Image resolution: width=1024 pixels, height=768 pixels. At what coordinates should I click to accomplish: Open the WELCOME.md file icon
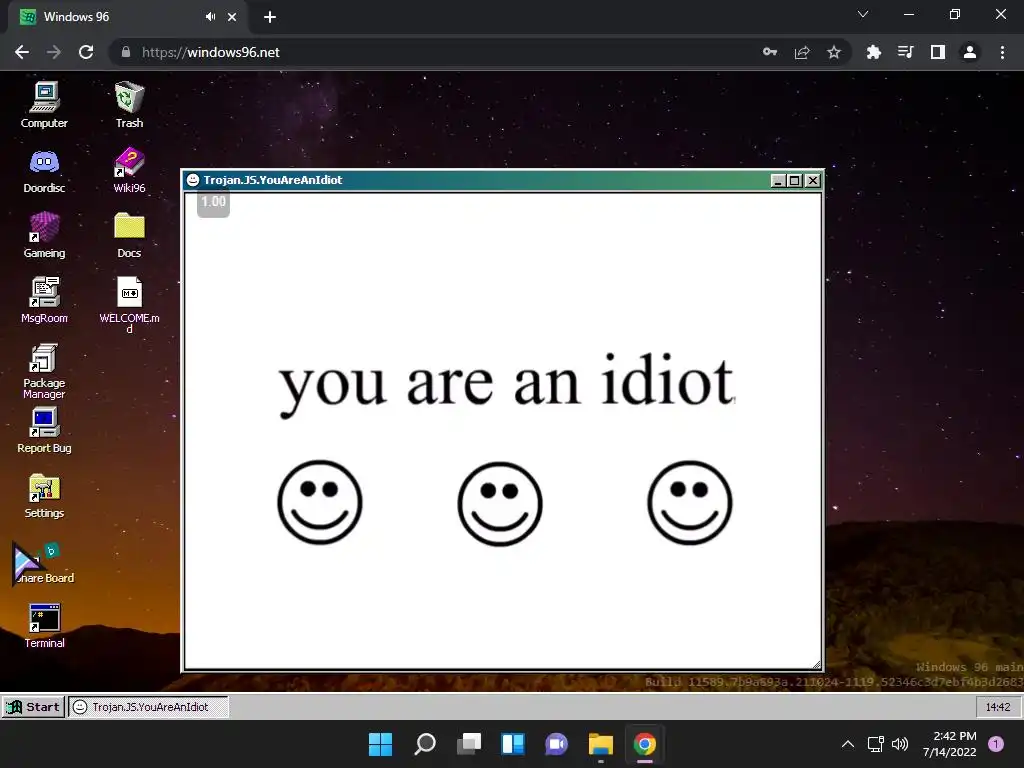pyautogui.click(x=129, y=304)
